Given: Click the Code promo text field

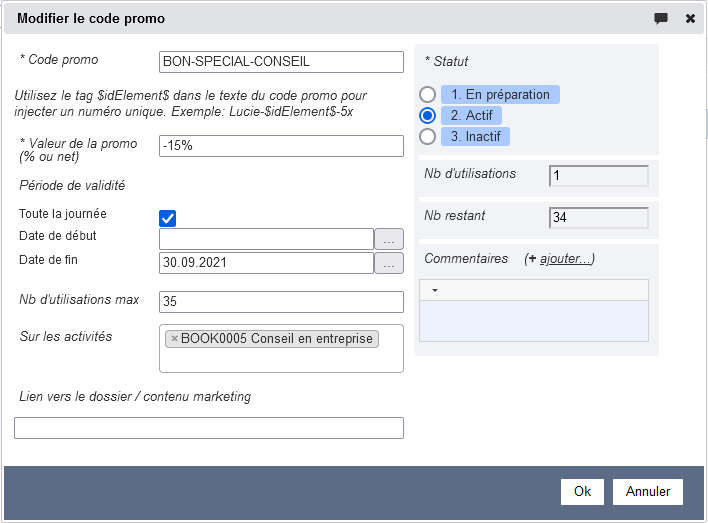Looking at the screenshot, I should (281, 61).
